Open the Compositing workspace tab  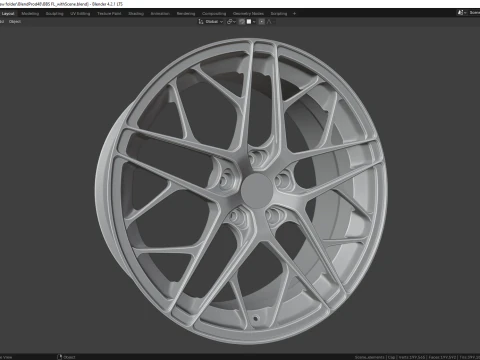(x=214, y=14)
